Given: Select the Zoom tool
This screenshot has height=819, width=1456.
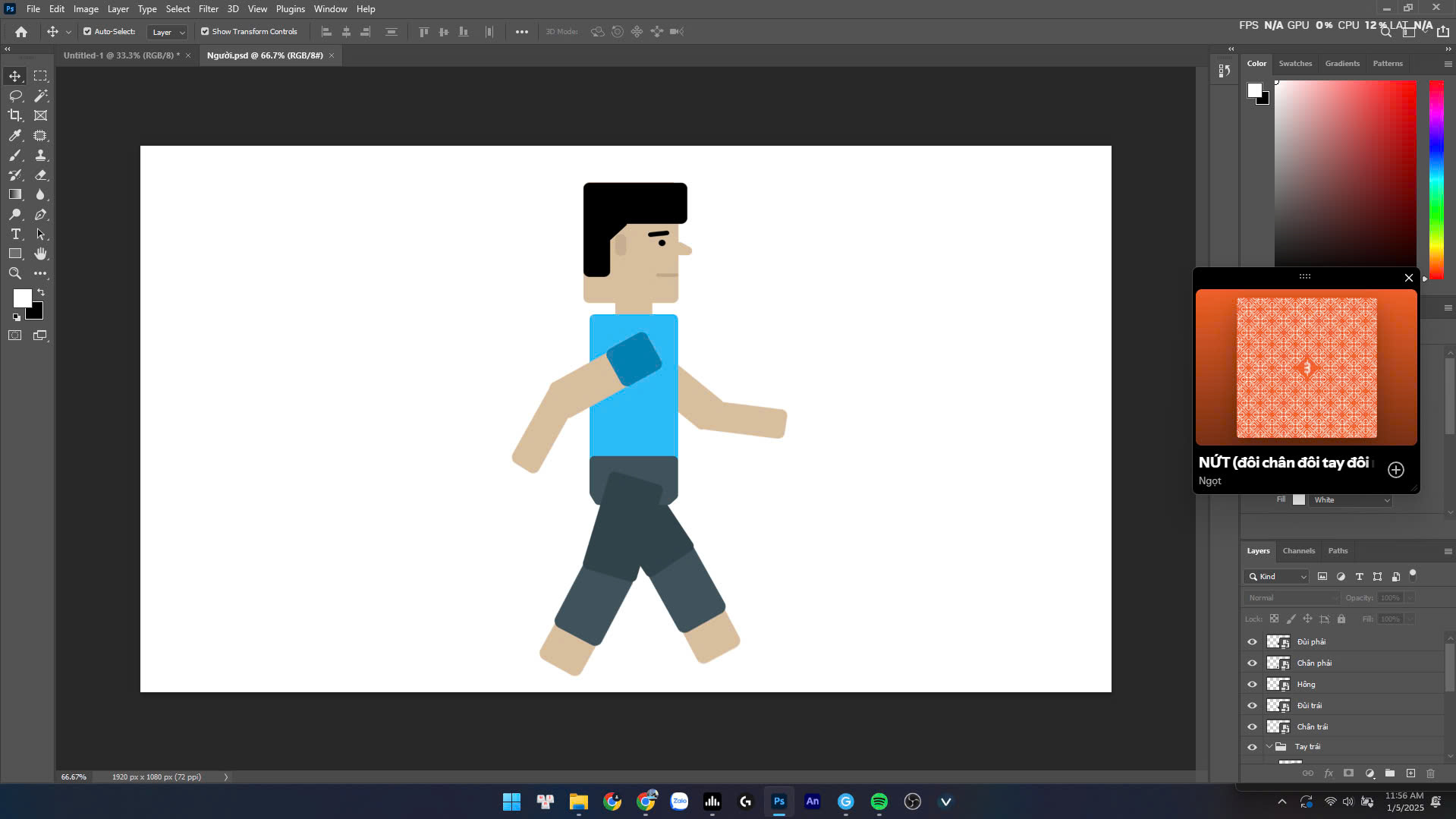Looking at the screenshot, I should point(15,273).
